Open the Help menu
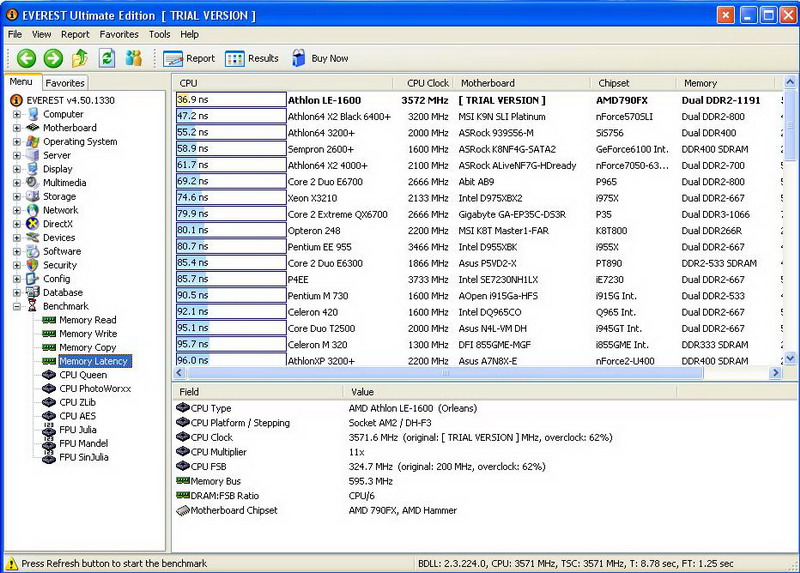The width and height of the screenshot is (800, 573). pyautogui.click(x=189, y=34)
